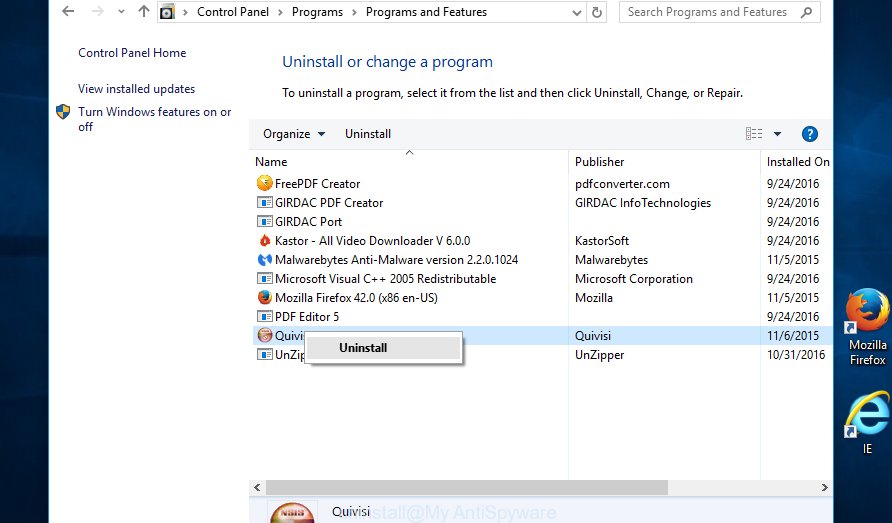Click the Programs breadcrumb in address bar
892x523 pixels.
point(317,13)
